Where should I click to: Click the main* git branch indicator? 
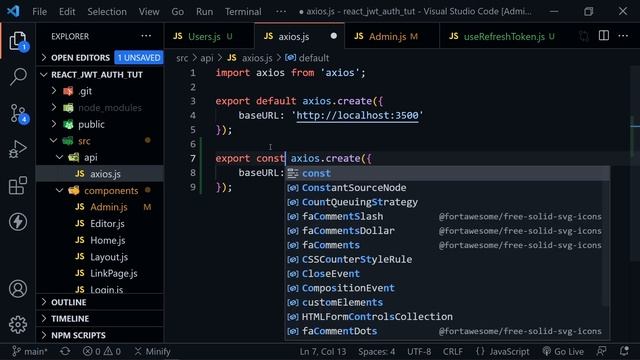point(29,351)
